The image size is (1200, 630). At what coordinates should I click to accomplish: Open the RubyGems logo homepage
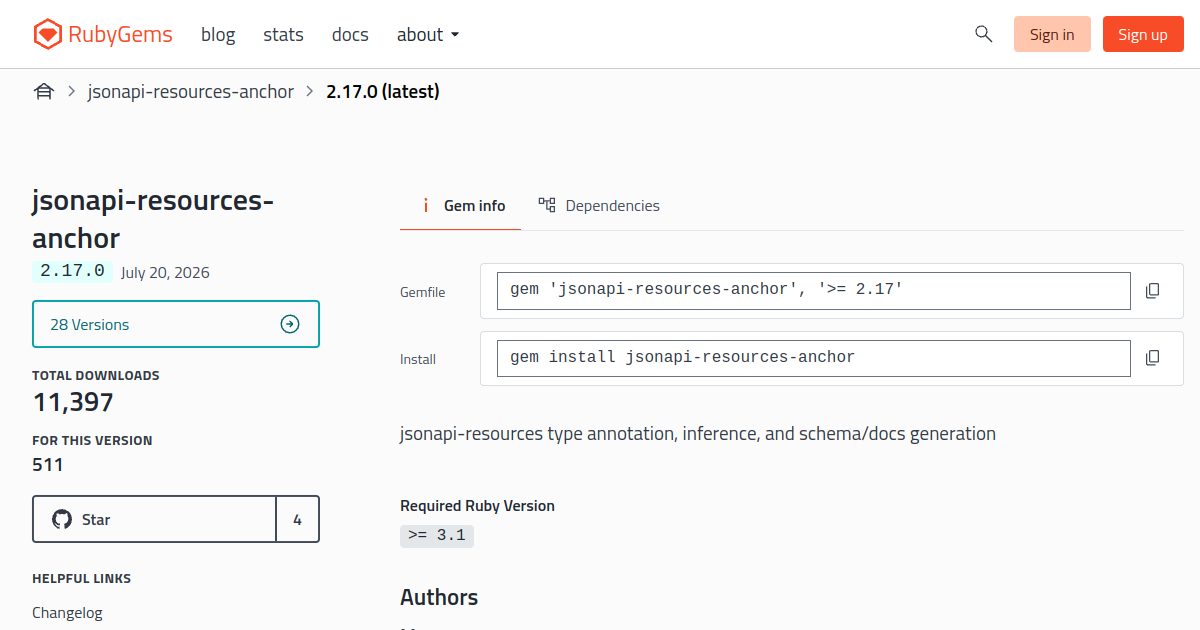click(x=102, y=34)
